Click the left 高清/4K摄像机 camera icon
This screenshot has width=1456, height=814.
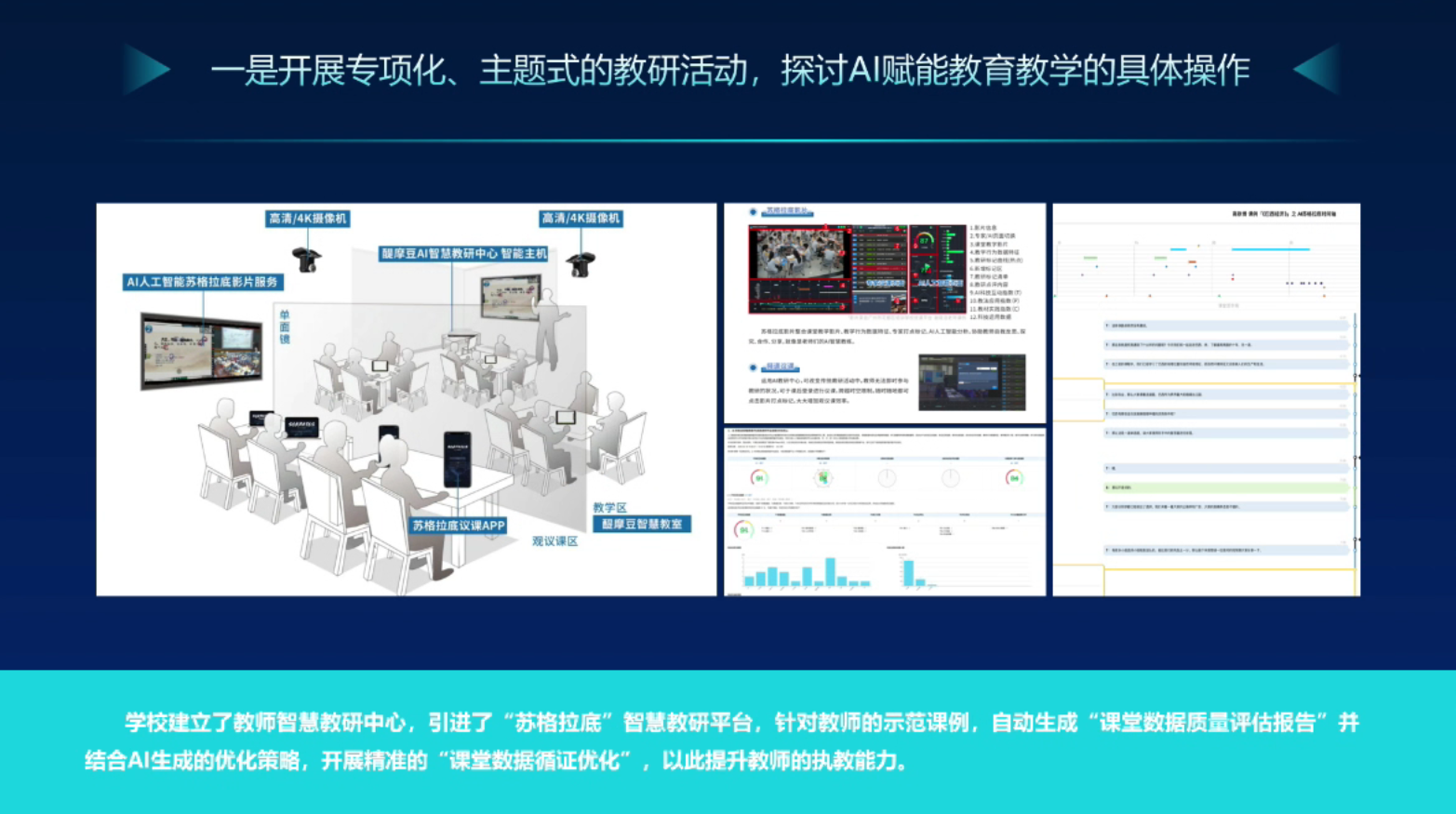pos(306,258)
